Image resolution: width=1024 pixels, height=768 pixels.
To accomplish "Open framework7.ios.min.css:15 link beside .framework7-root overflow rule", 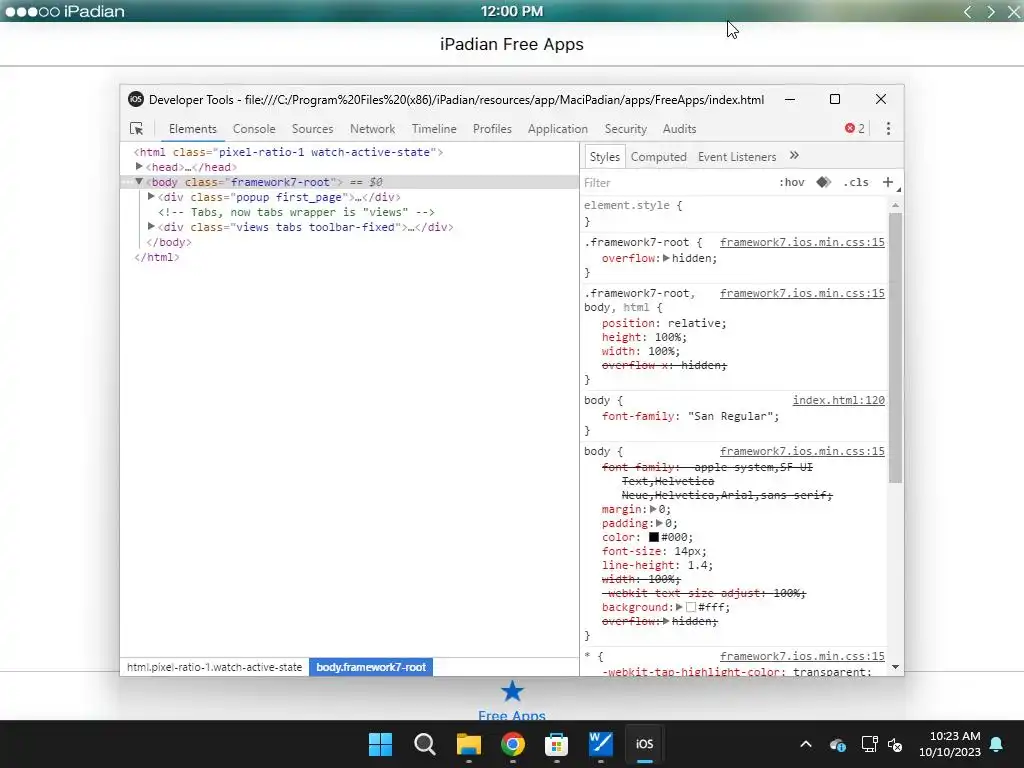I will tap(802, 242).
